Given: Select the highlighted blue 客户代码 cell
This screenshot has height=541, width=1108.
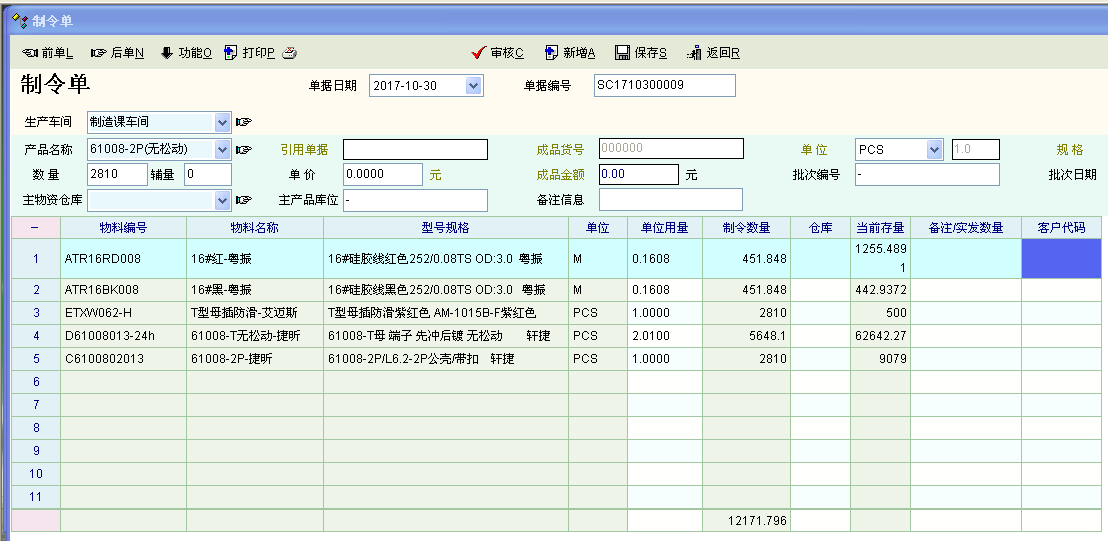Looking at the screenshot, I should coord(1061,259).
